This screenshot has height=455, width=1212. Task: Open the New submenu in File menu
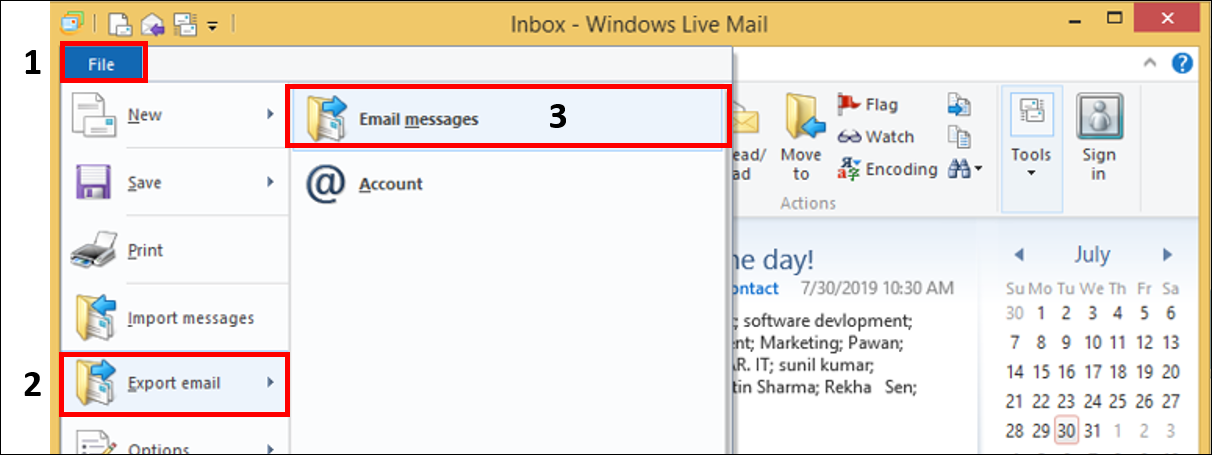(x=175, y=115)
